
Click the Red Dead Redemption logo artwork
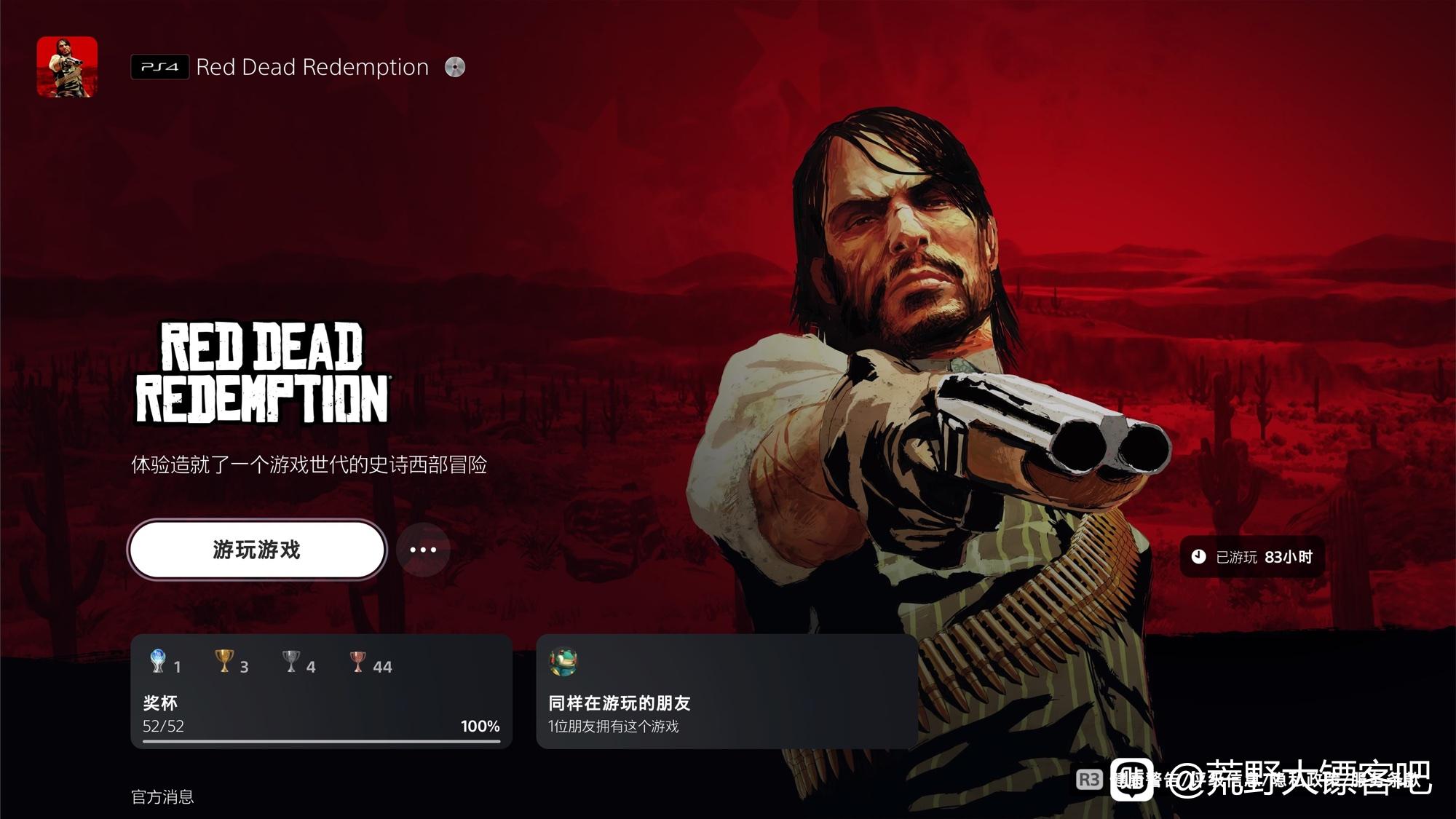click(262, 373)
